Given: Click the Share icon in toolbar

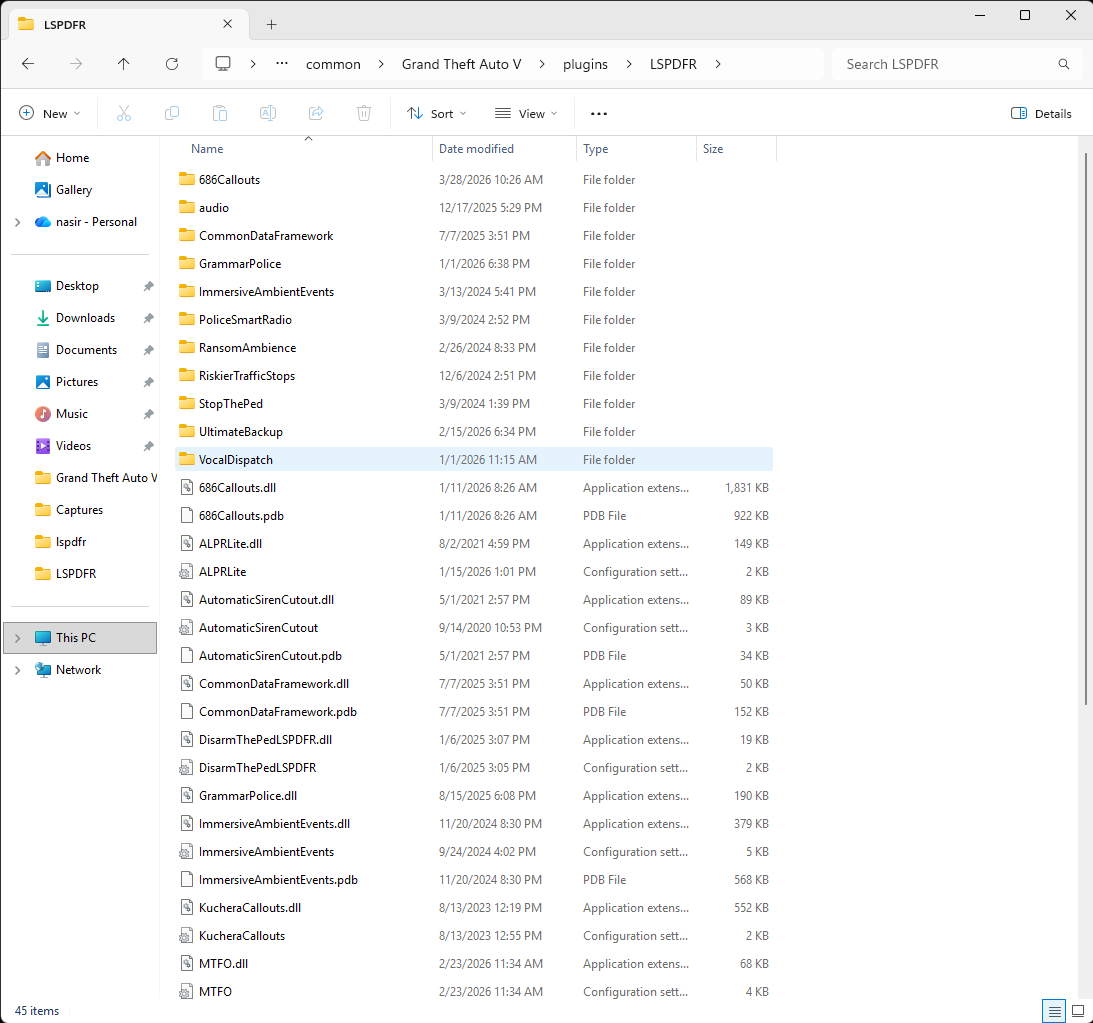Looking at the screenshot, I should pyautogui.click(x=316, y=114).
